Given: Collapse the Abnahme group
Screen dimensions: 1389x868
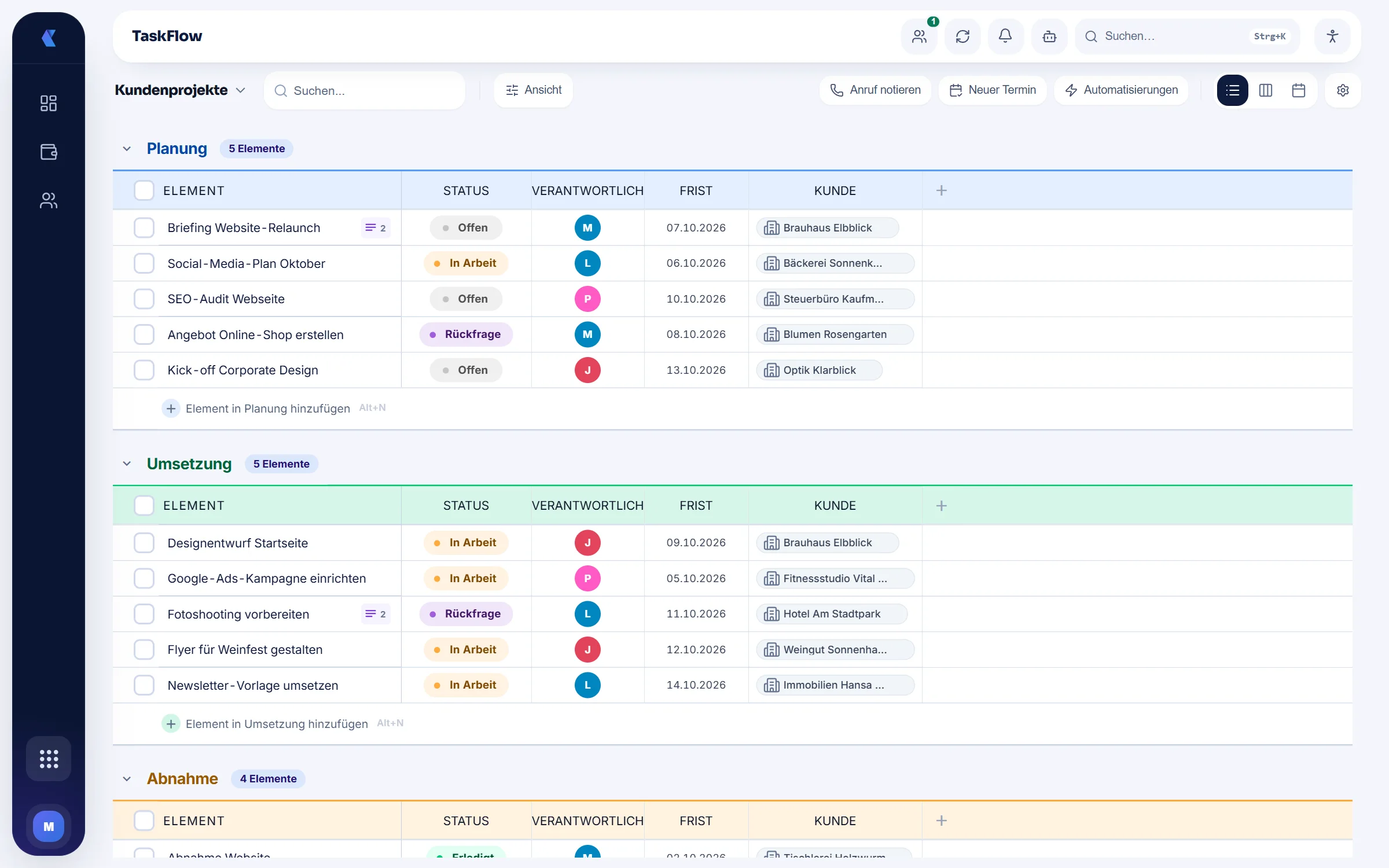Looking at the screenshot, I should 127,779.
